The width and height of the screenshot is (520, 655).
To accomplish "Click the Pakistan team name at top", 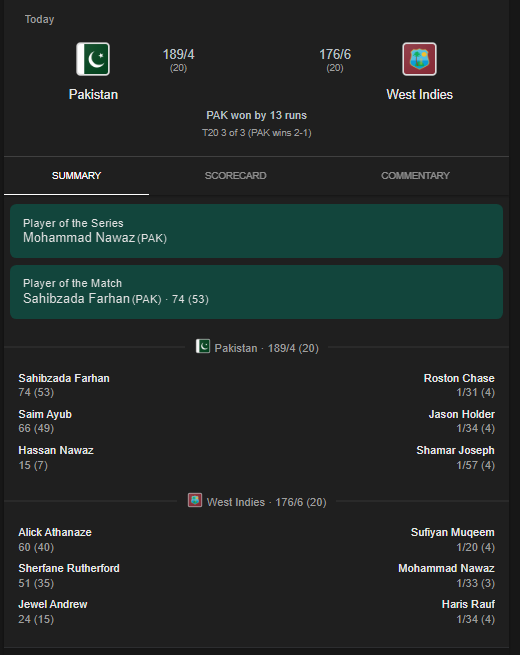I will [x=93, y=94].
